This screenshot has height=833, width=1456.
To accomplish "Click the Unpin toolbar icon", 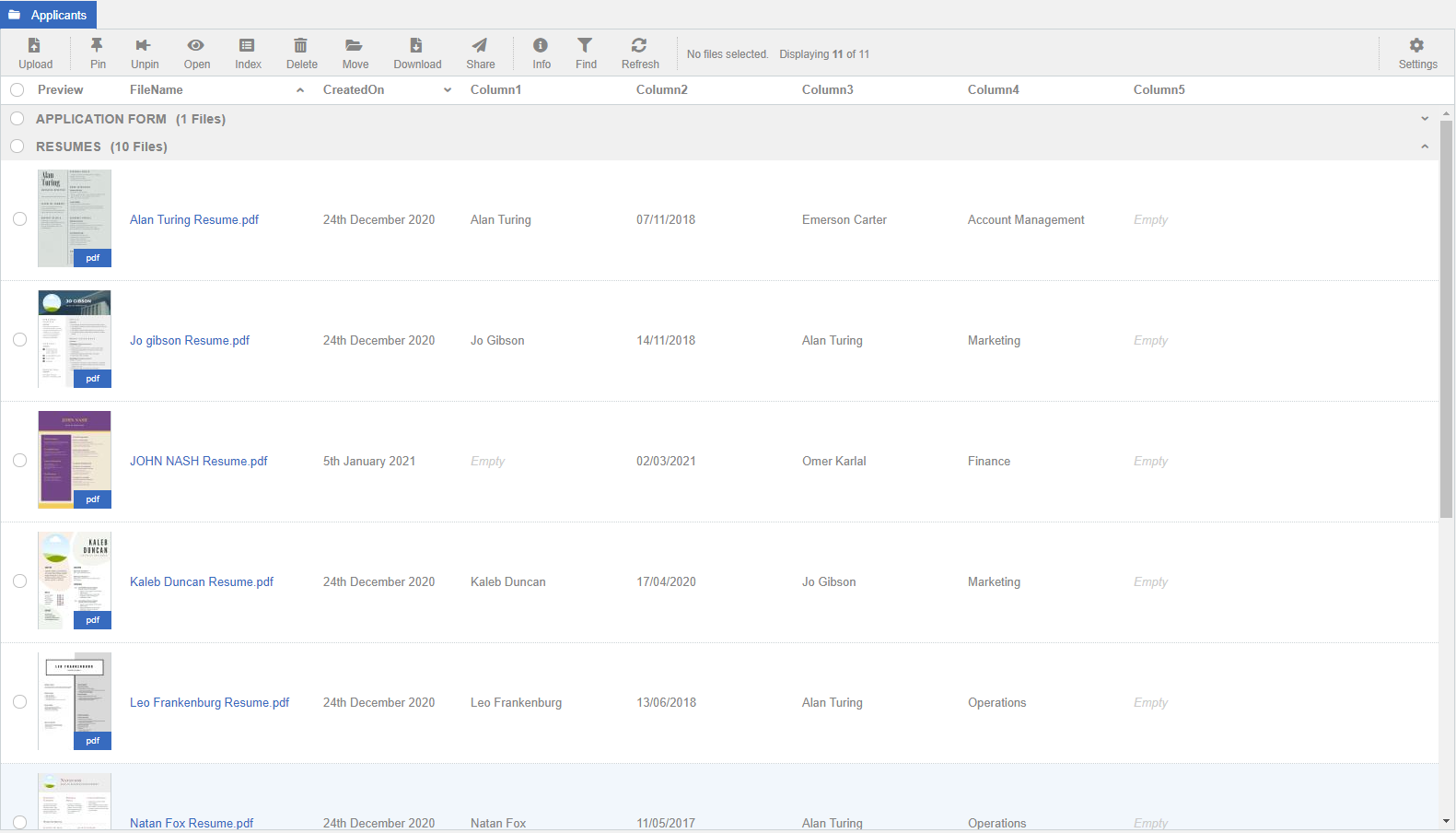I will [x=144, y=45].
